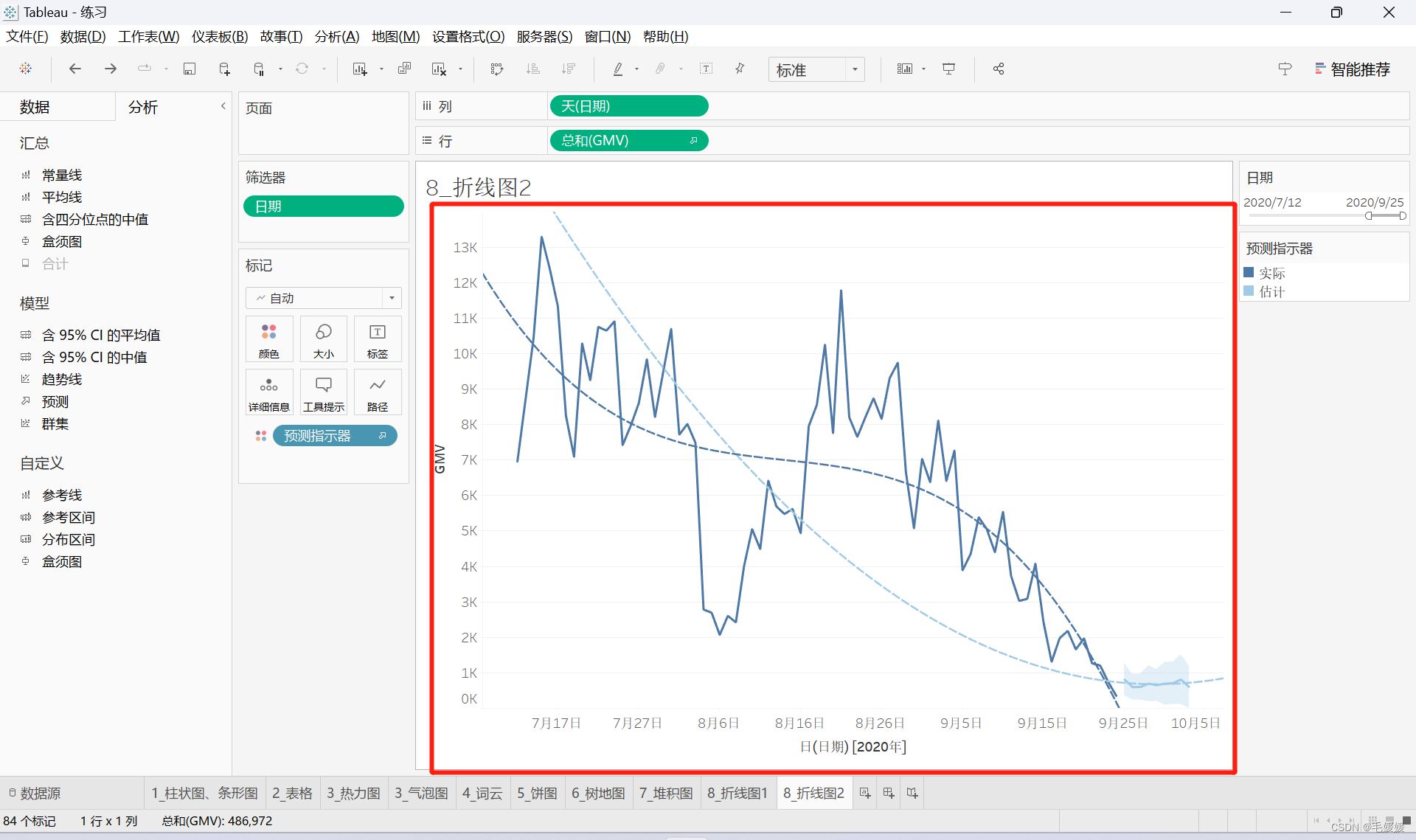
Task: Select 平均线 in the summary section
Action: (x=62, y=197)
